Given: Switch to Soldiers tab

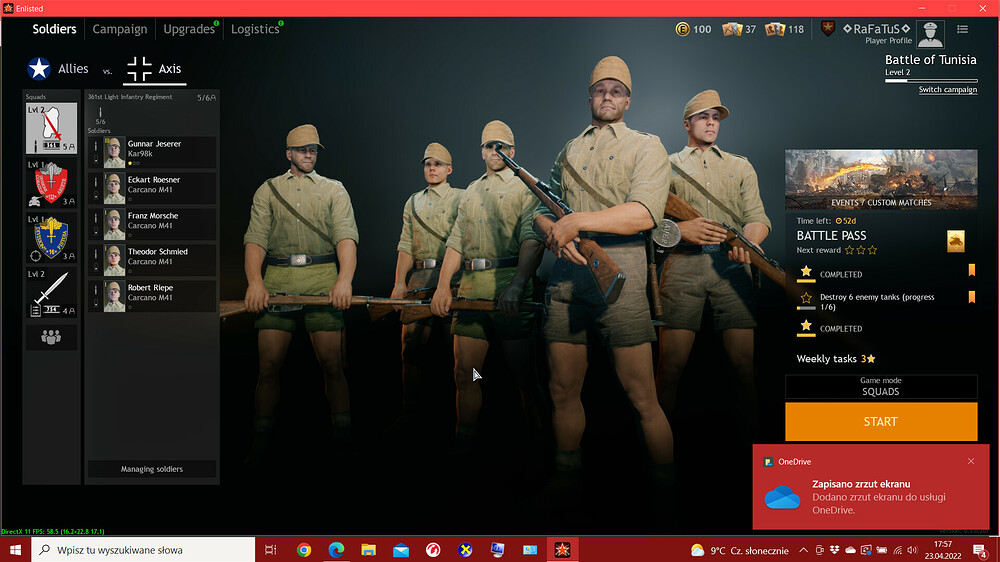Looking at the screenshot, I should point(54,29).
